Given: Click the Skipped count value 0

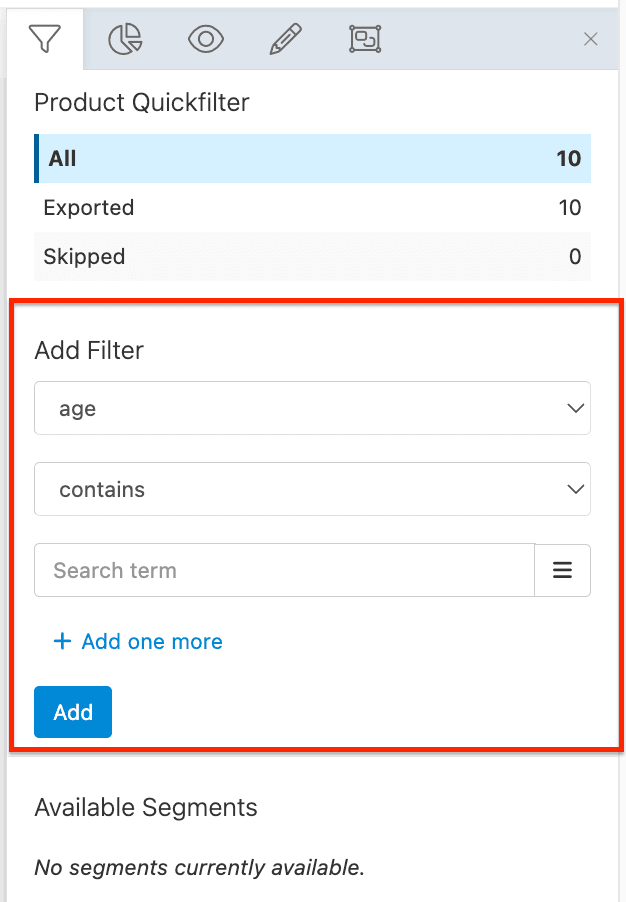Looking at the screenshot, I should click(x=575, y=257).
